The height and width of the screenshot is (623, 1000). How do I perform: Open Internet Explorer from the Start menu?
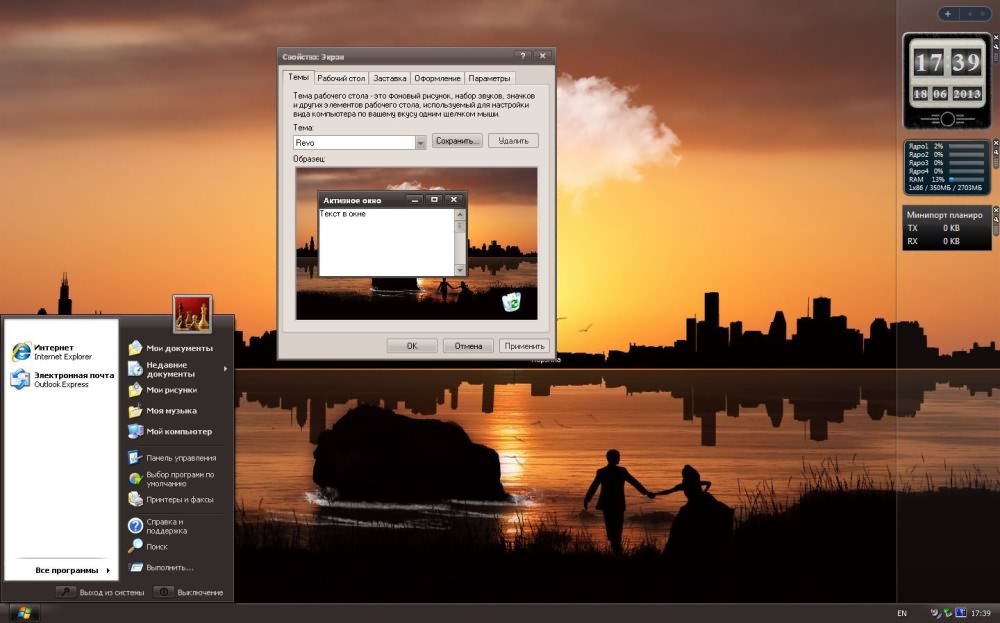(60, 351)
